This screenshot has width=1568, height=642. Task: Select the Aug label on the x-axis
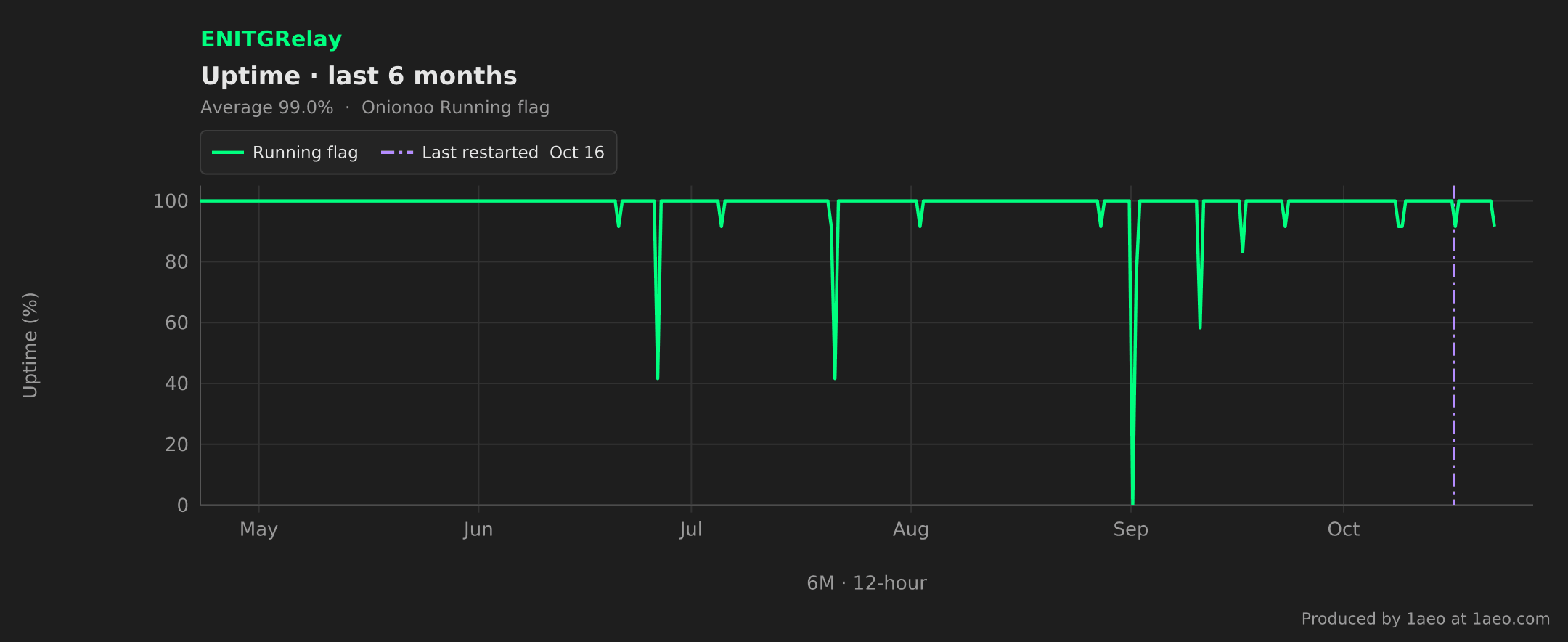911,529
